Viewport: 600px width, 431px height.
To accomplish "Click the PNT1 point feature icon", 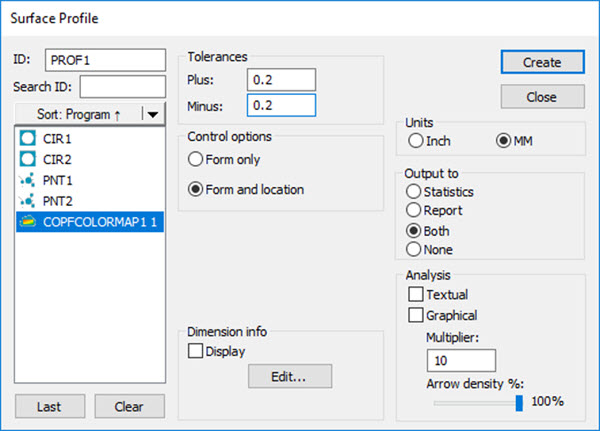I will point(27,181).
